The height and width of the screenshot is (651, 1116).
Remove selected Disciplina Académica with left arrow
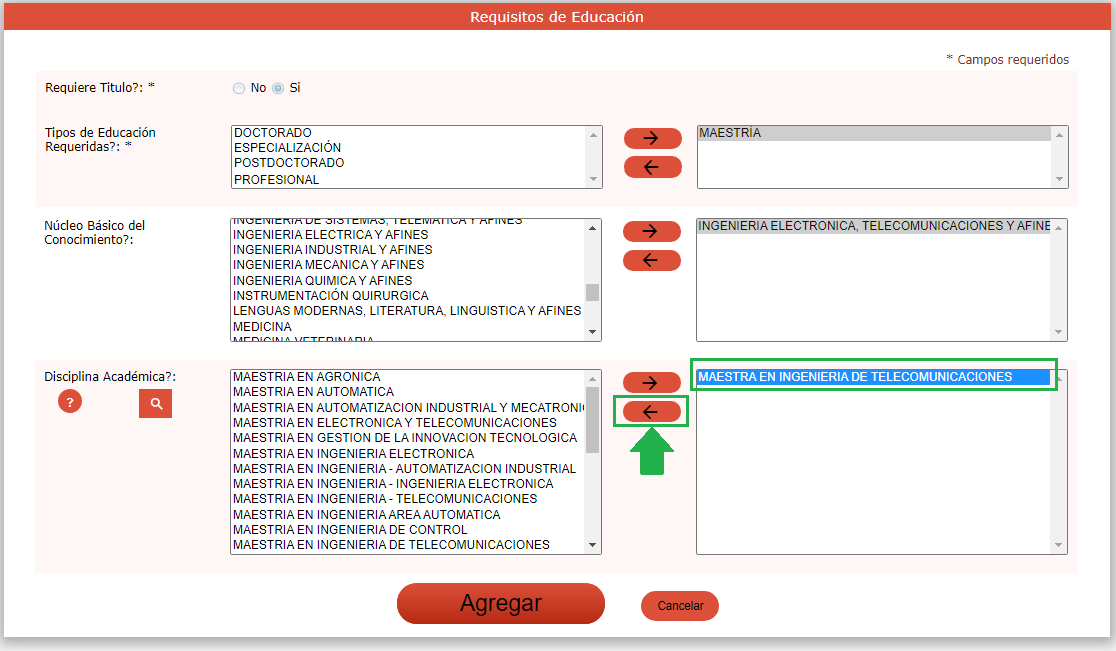[x=651, y=412]
